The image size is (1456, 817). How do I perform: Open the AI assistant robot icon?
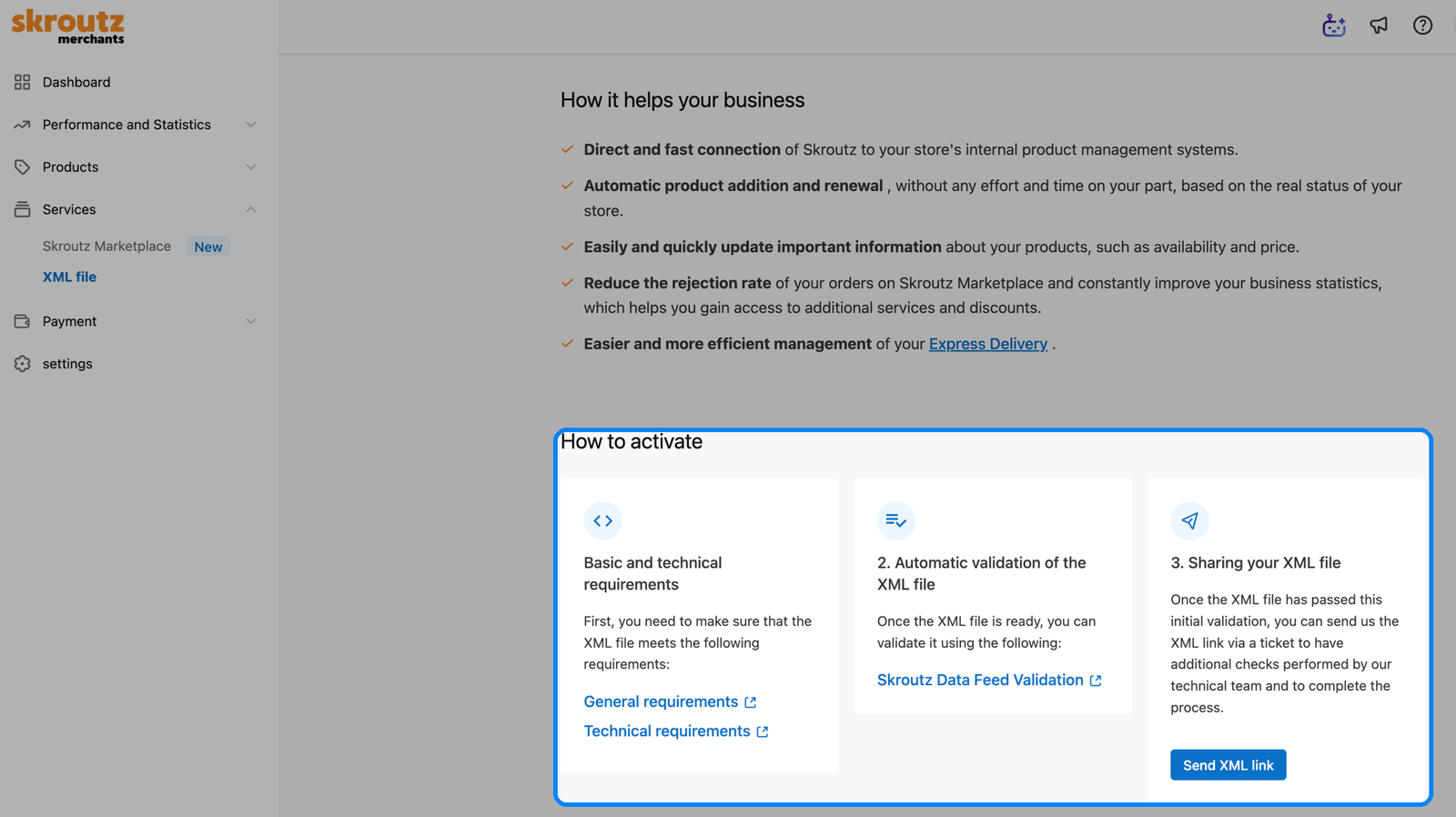(x=1334, y=25)
